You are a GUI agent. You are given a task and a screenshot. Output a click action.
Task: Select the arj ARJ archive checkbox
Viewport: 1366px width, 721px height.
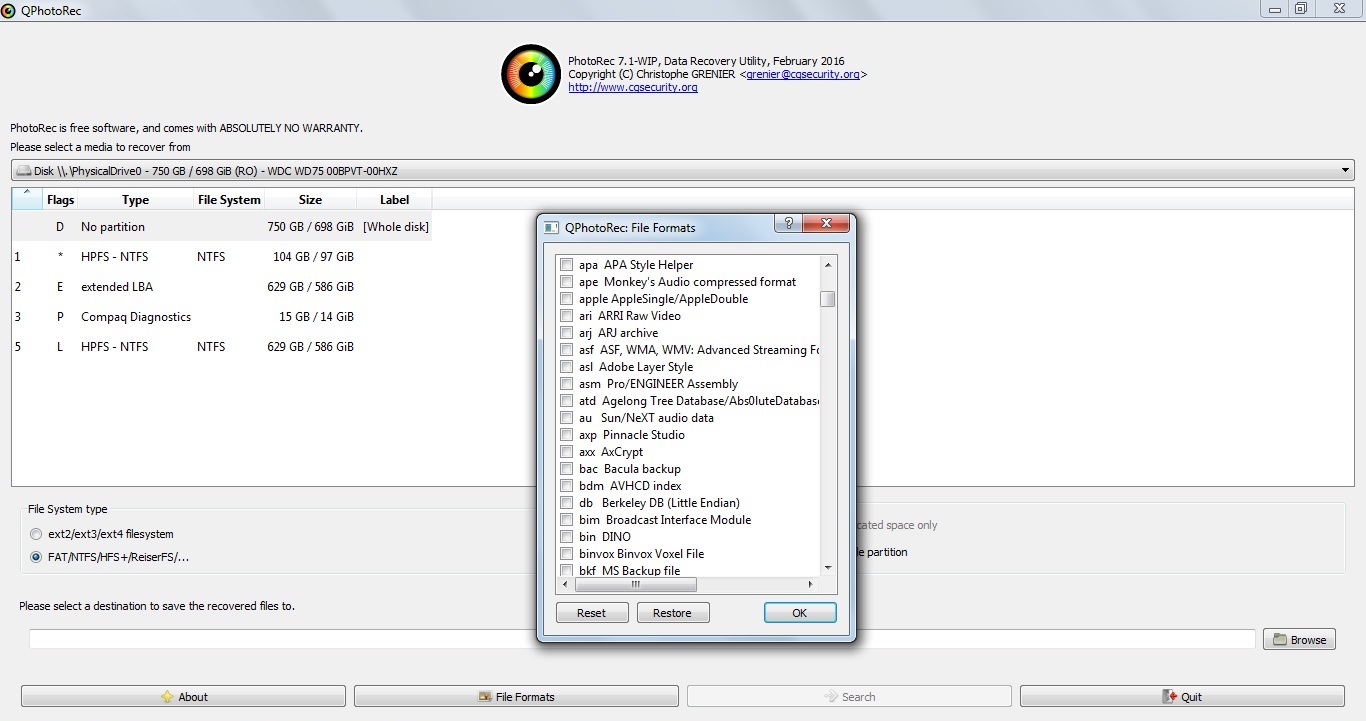pyautogui.click(x=566, y=333)
